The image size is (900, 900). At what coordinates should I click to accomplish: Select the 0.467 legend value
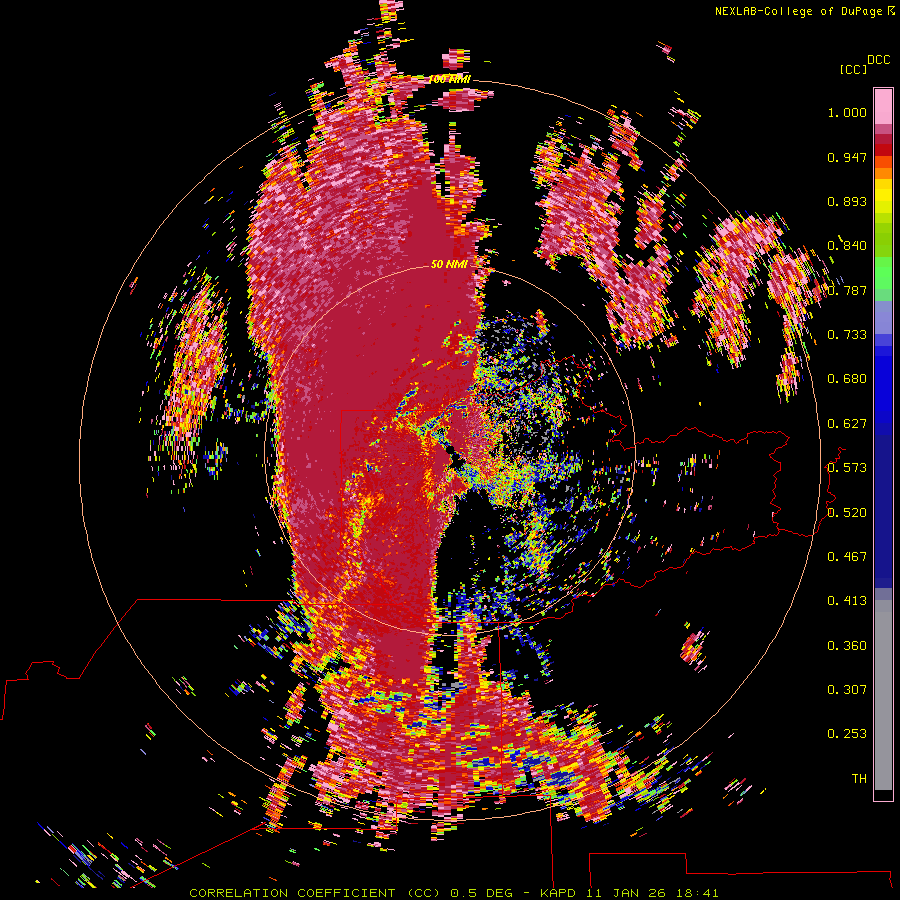click(847, 557)
